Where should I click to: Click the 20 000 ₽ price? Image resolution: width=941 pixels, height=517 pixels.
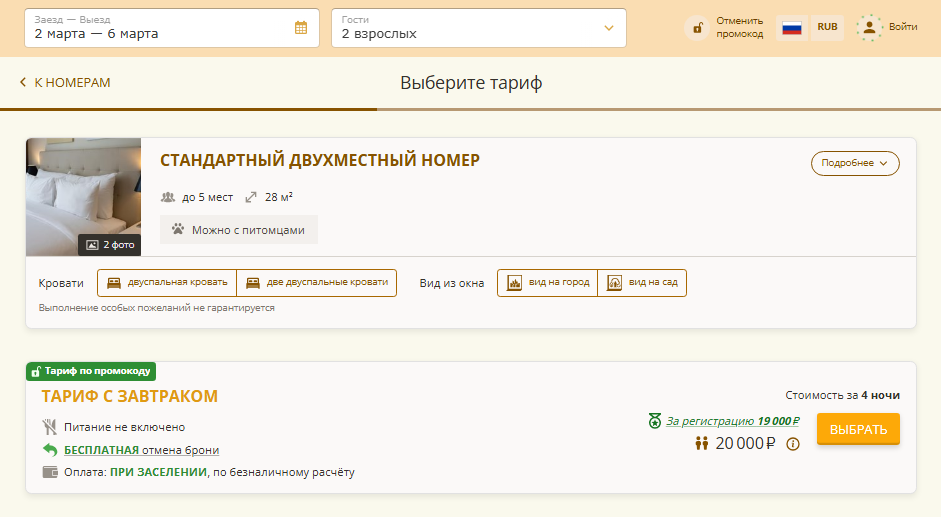pos(745,444)
